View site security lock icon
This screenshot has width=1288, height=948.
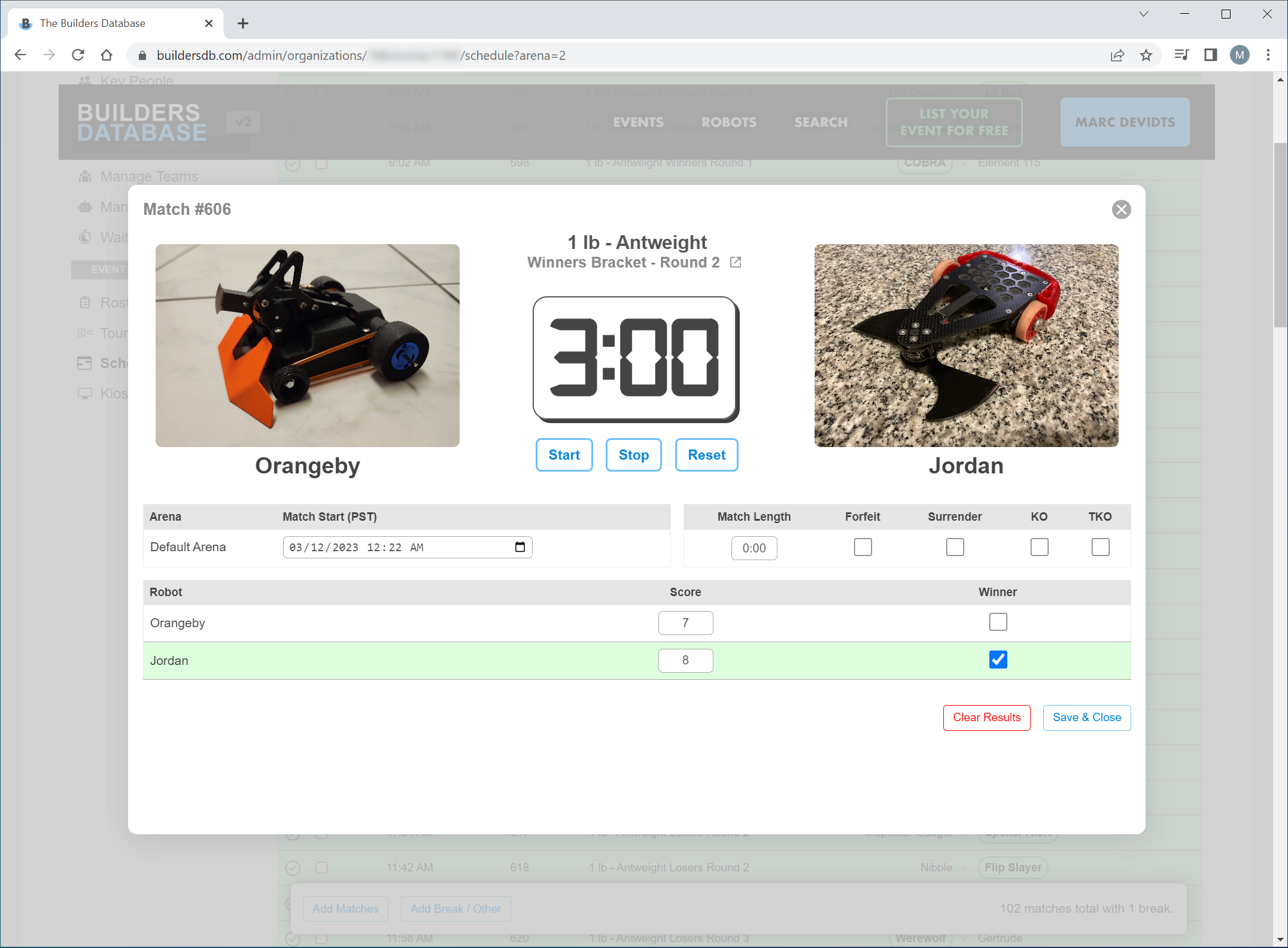(142, 56)
